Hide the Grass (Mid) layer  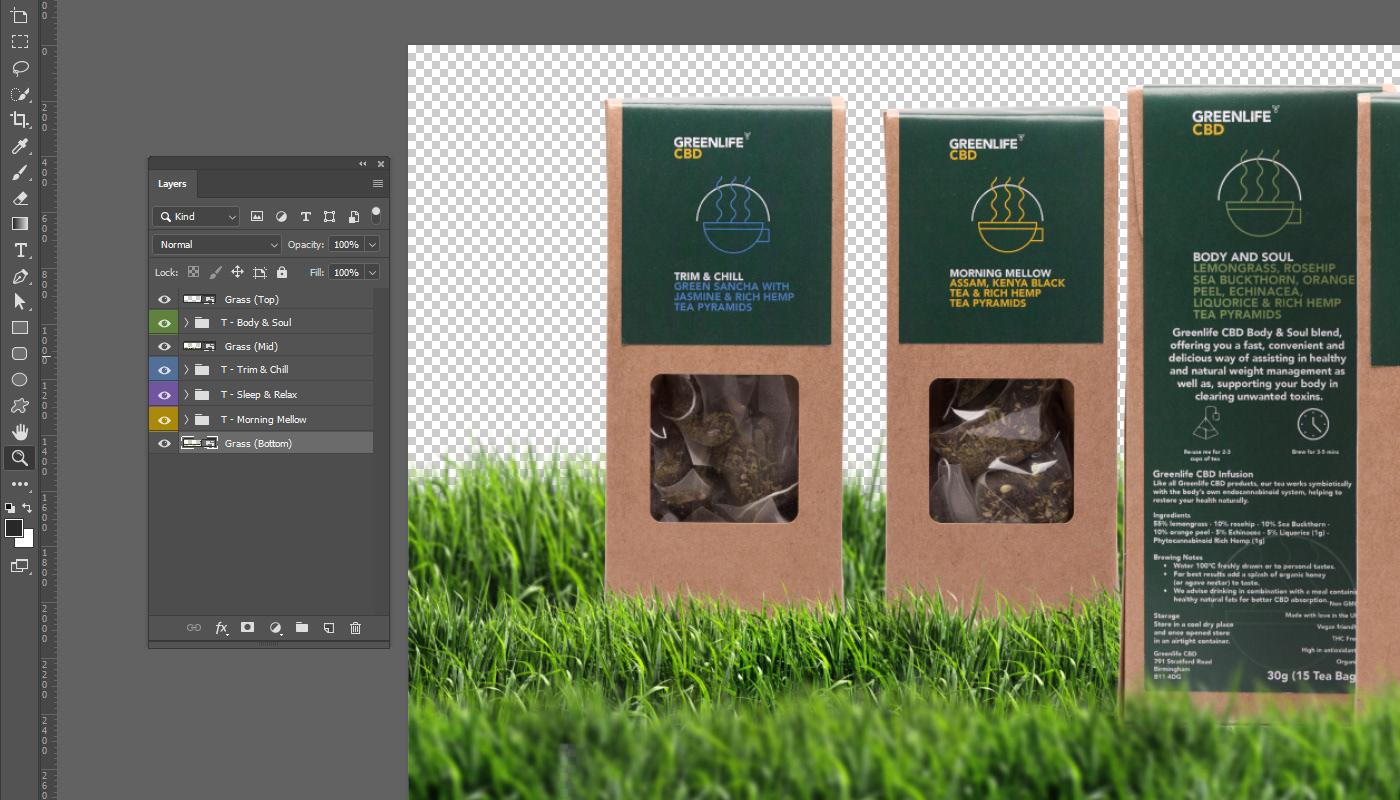pyautogui.click(x=164, y=346)
